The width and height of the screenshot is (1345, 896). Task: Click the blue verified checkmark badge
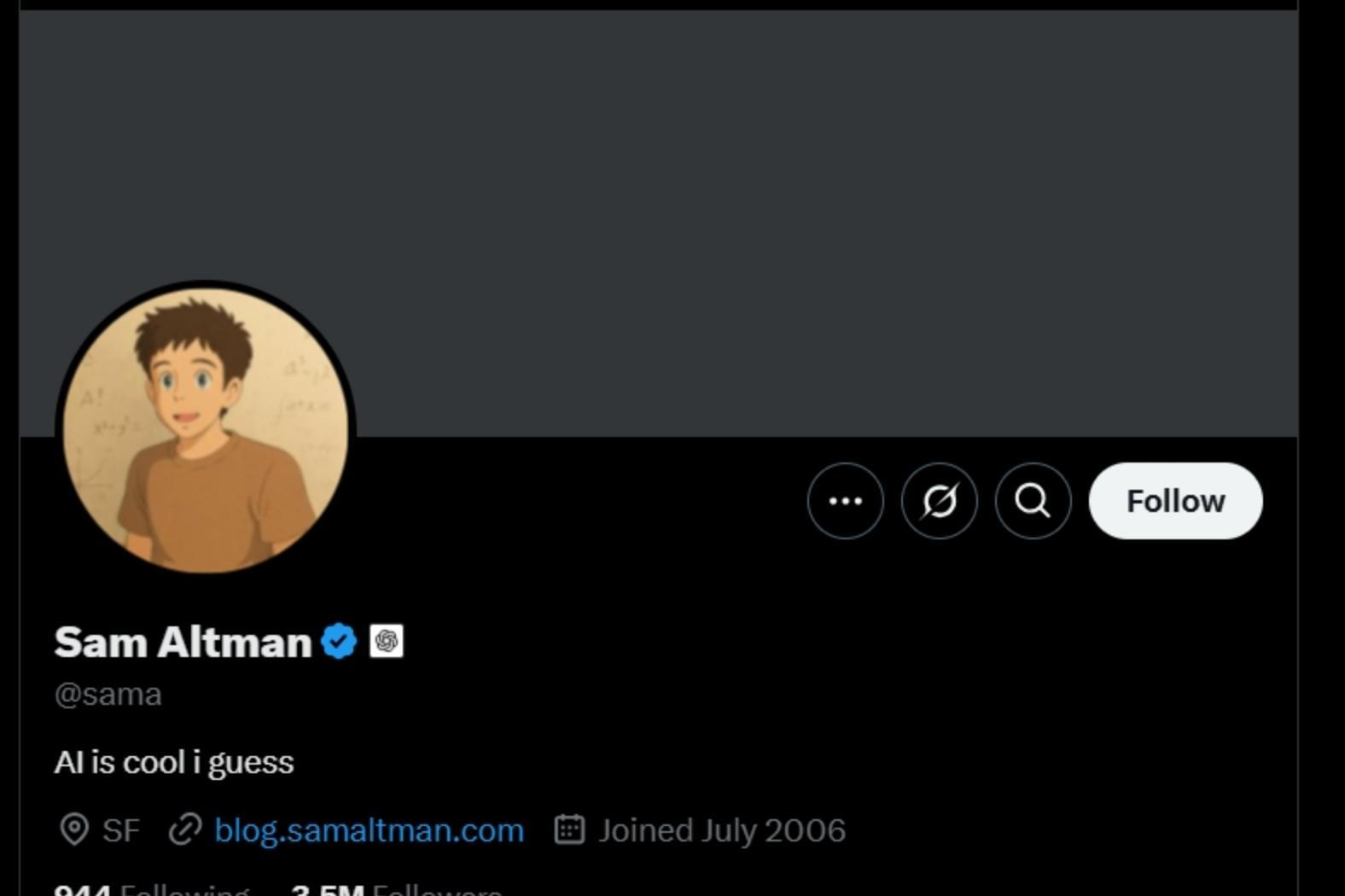pos(339,642)
